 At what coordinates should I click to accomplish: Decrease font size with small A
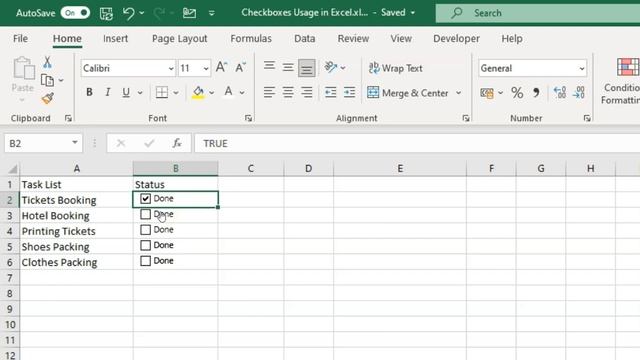point(240,67)
